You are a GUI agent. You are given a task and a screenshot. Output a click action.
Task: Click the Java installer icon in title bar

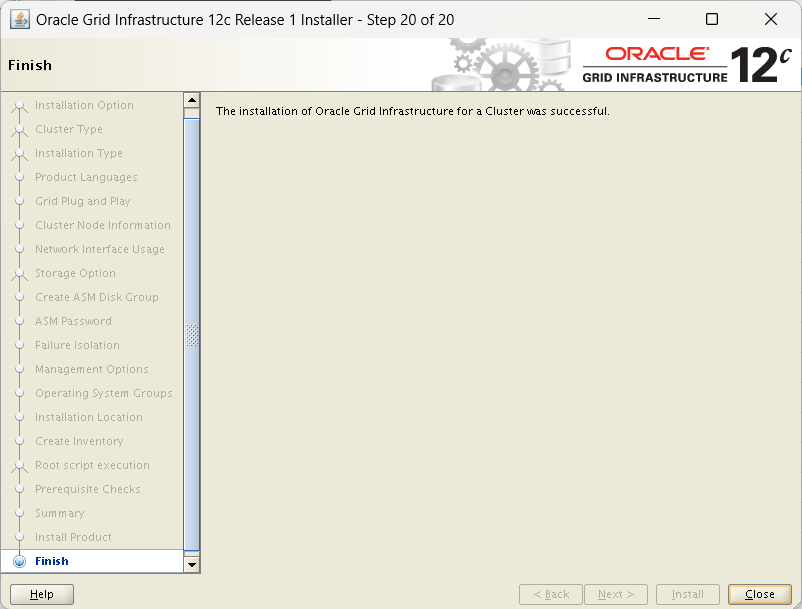pos(20,19)
